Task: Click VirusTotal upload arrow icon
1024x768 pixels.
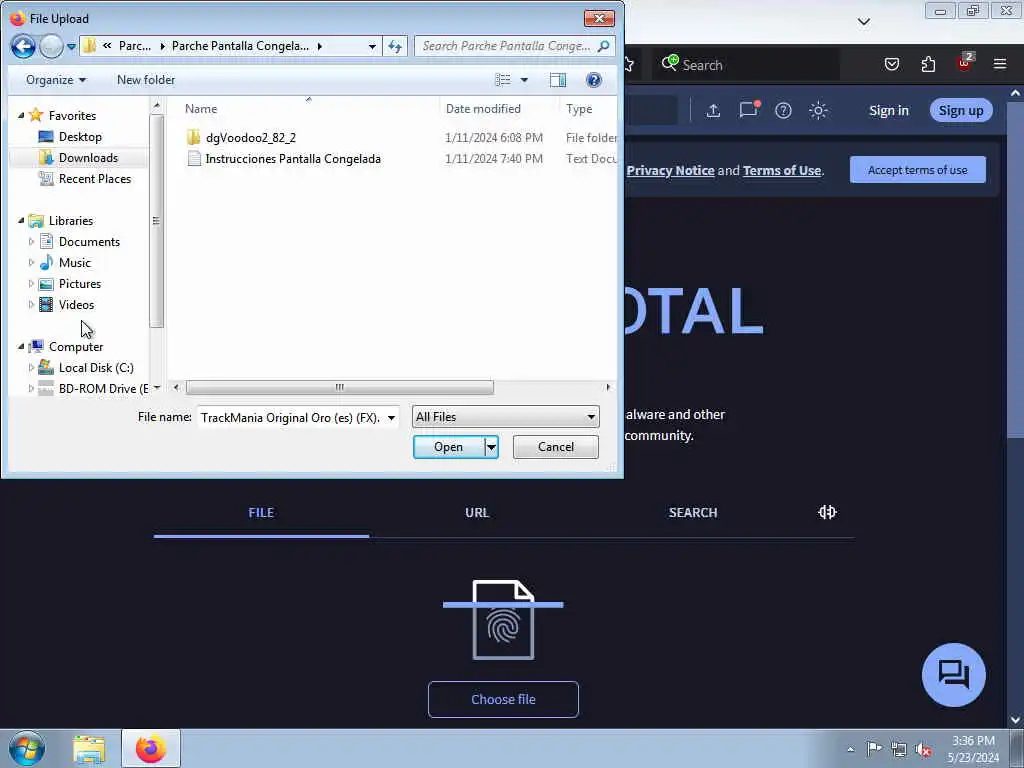Action: click(x=713, y=110)
